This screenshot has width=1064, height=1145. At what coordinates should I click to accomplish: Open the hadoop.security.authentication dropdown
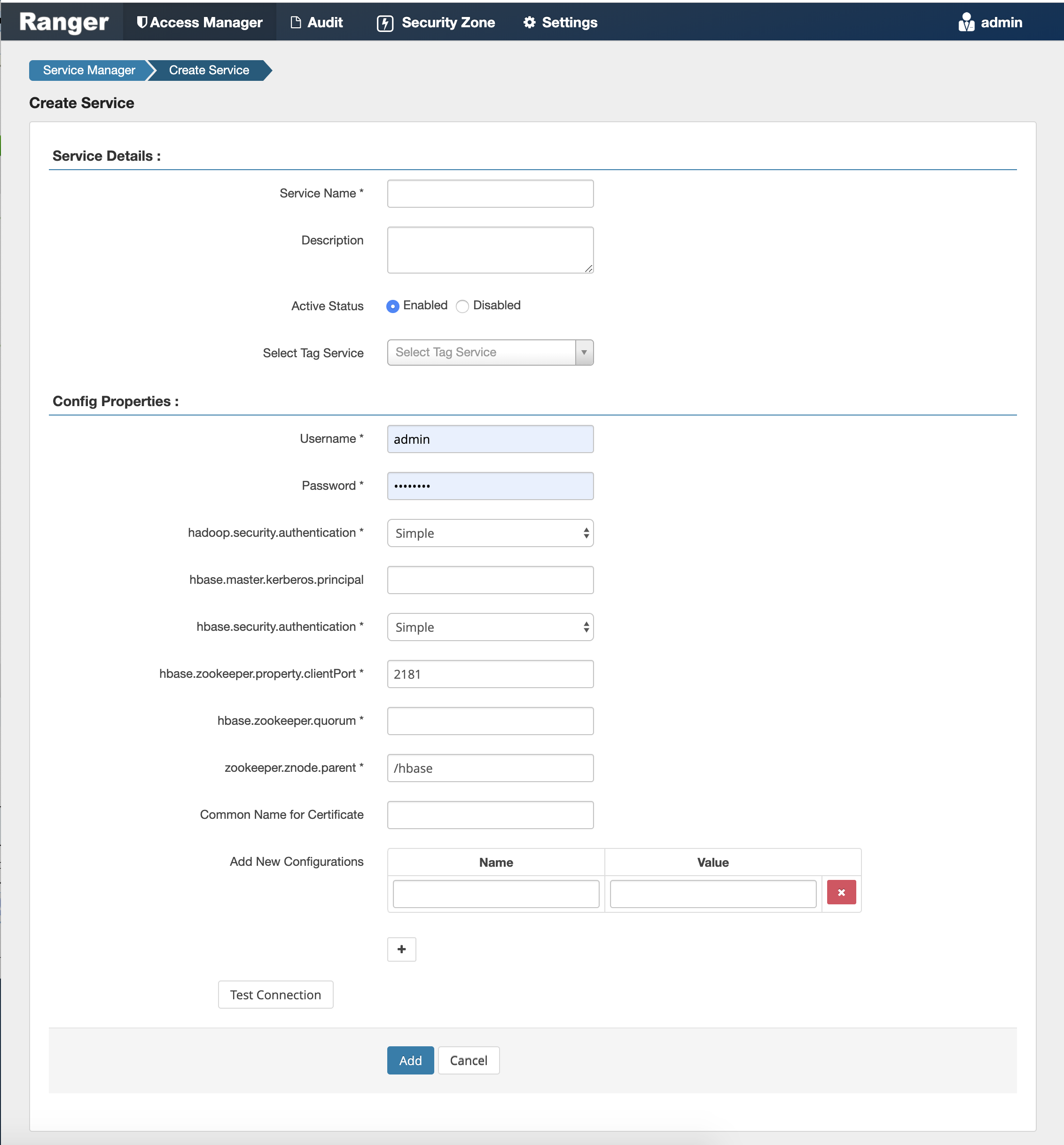(x=489, y=533)
